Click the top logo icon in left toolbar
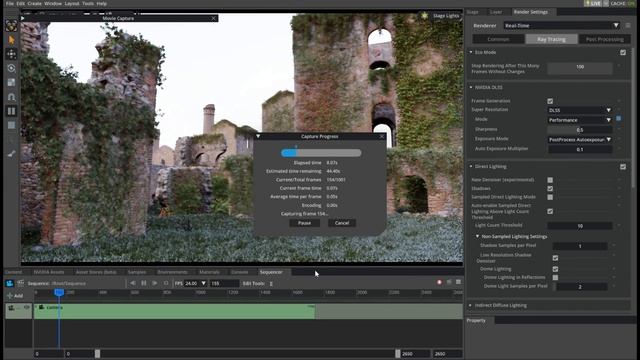This screenshot has width=640, height=360. point(11,26)
